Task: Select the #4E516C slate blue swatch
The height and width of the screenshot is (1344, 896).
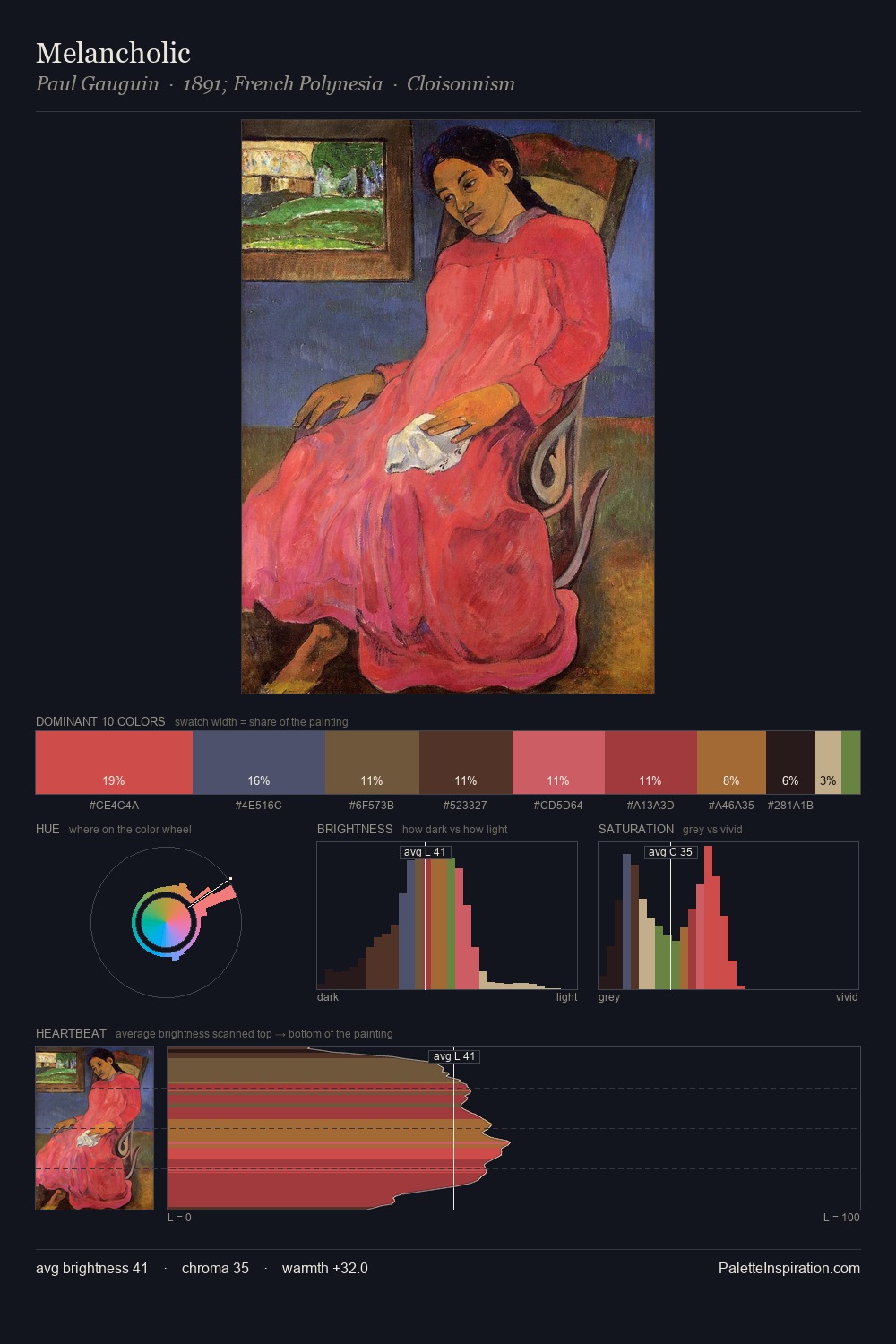Action: tap(259, 762)
